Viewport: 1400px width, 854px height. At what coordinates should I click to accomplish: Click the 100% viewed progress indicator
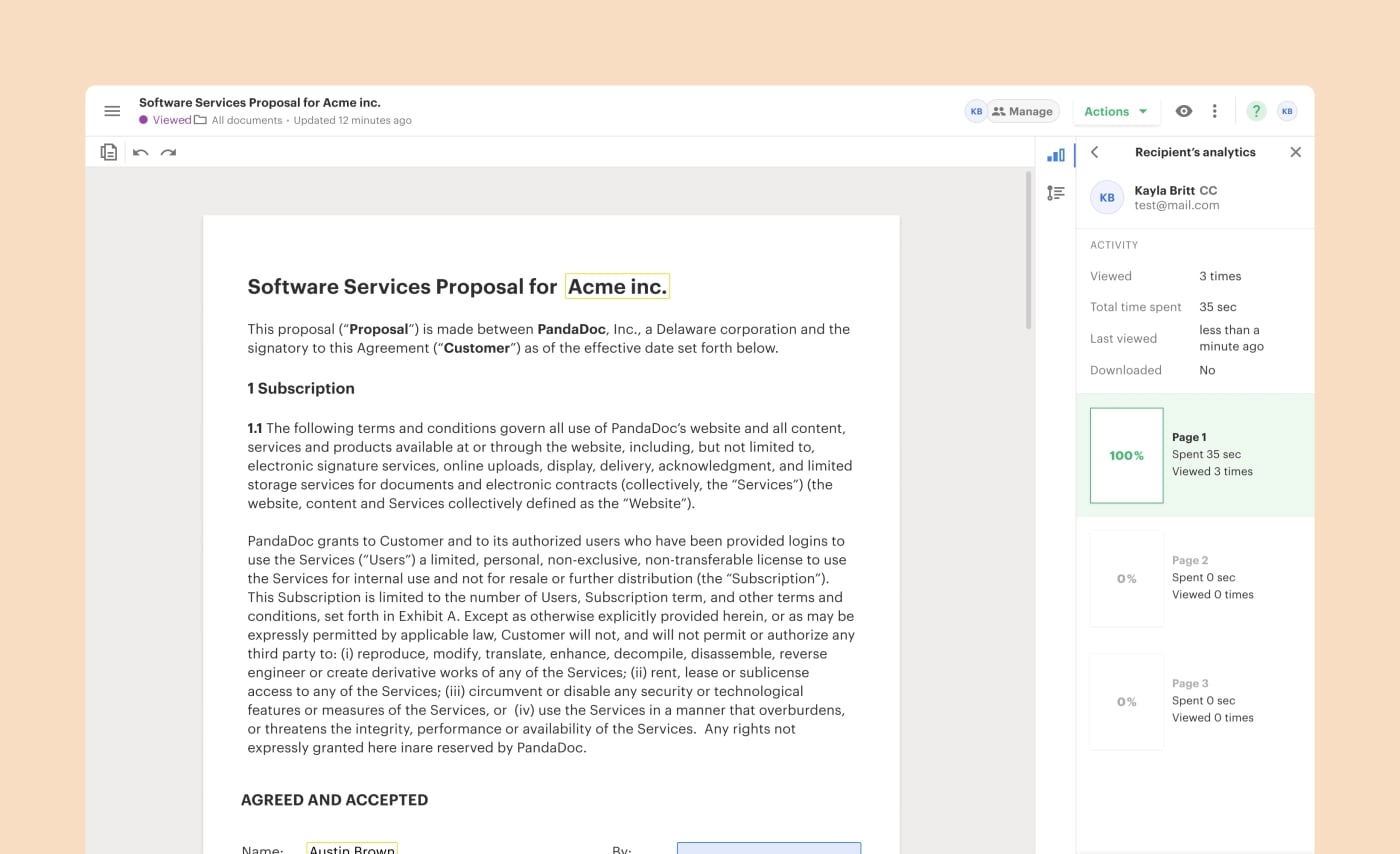(1127, 455)
